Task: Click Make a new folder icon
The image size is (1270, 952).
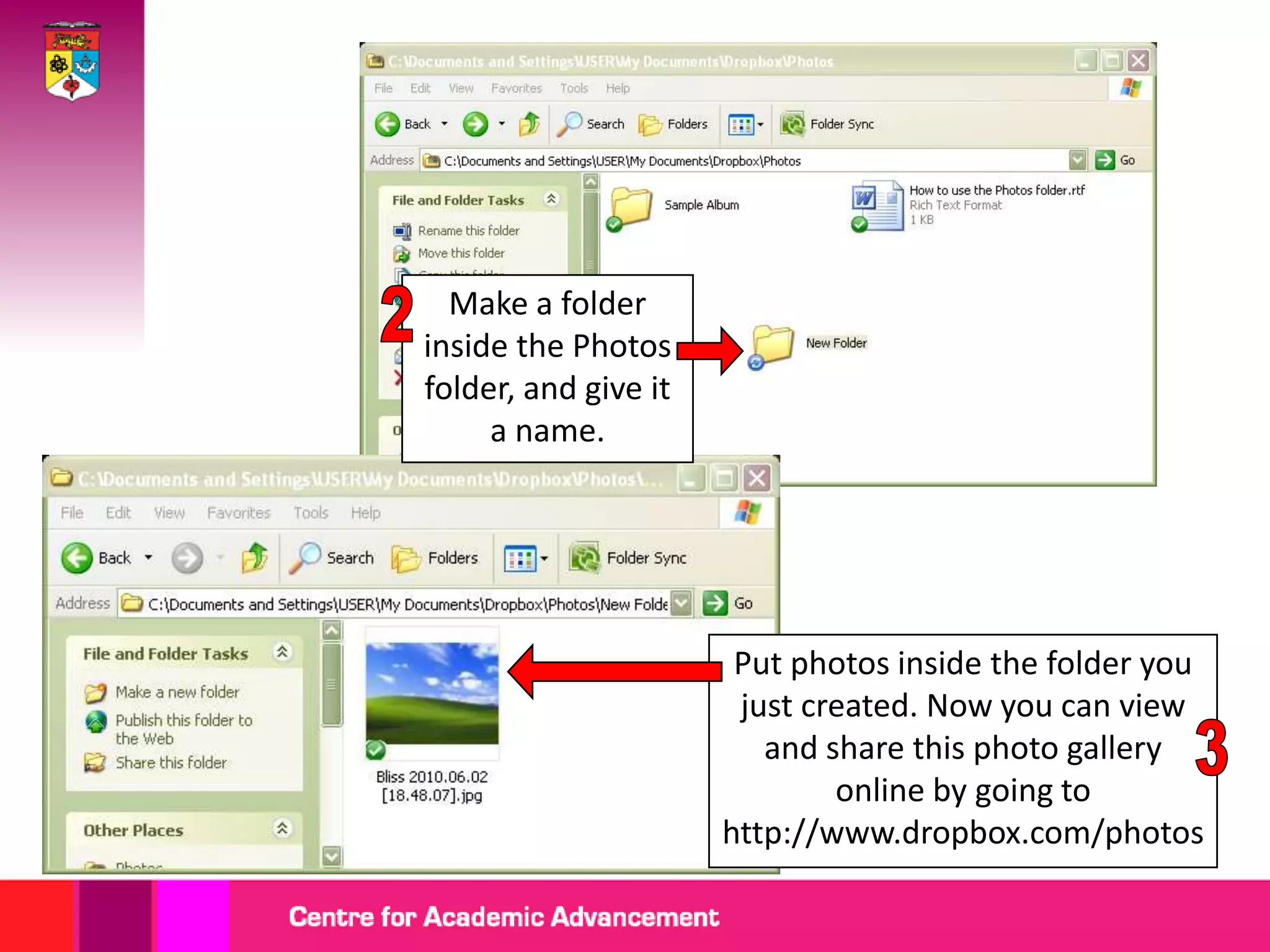Action: pyautogui.click(x=95, y=692)
